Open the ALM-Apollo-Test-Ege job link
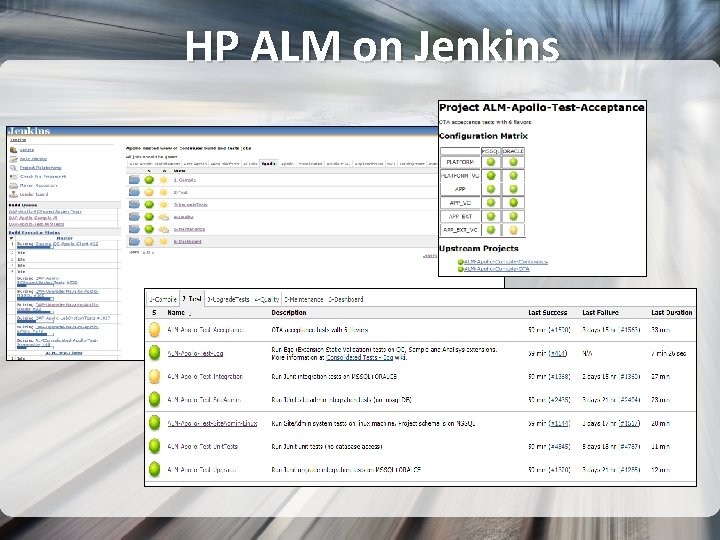 (x=195, y=354)
